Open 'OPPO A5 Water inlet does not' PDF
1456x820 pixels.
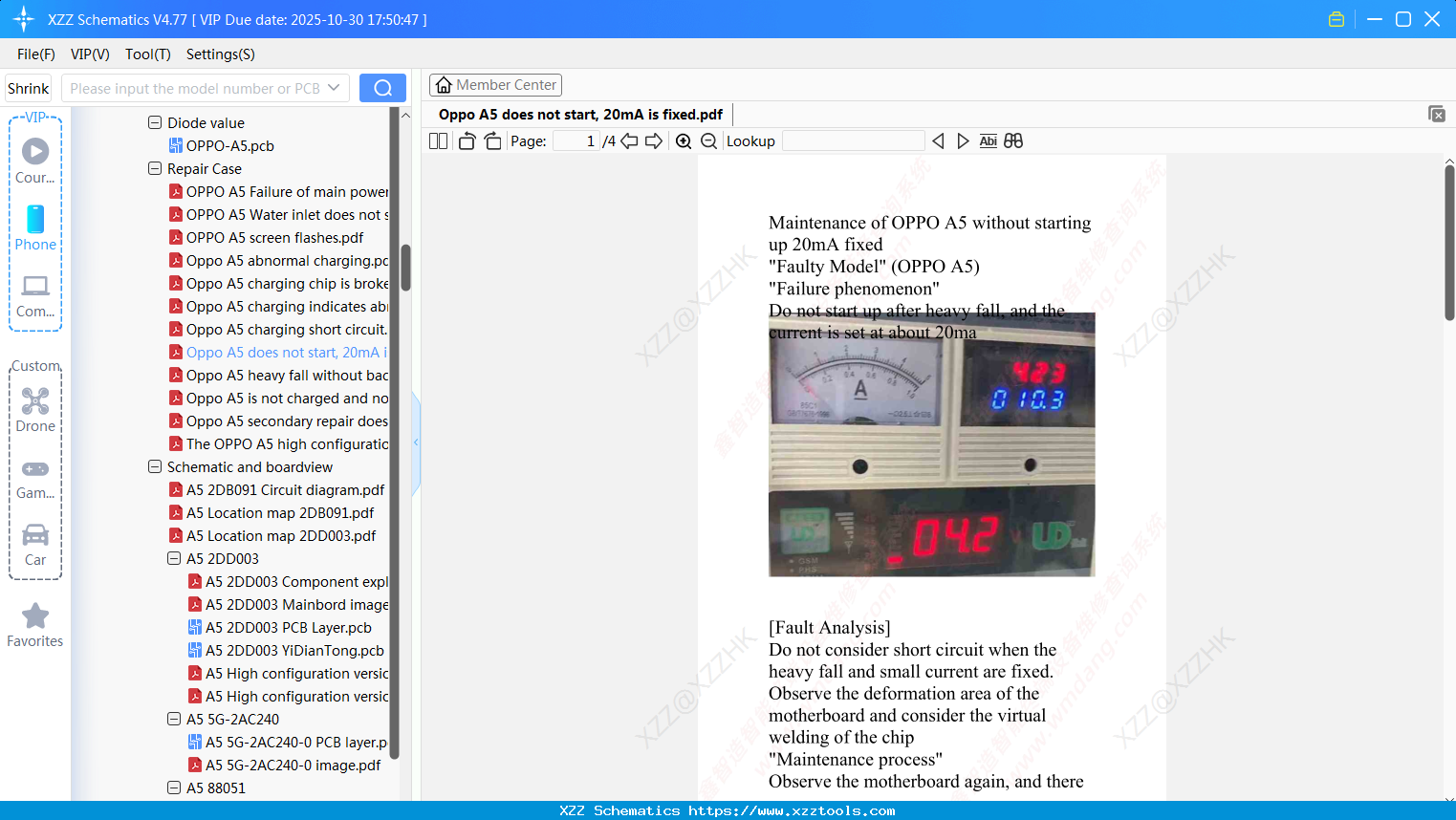click(x=279, y=214)
